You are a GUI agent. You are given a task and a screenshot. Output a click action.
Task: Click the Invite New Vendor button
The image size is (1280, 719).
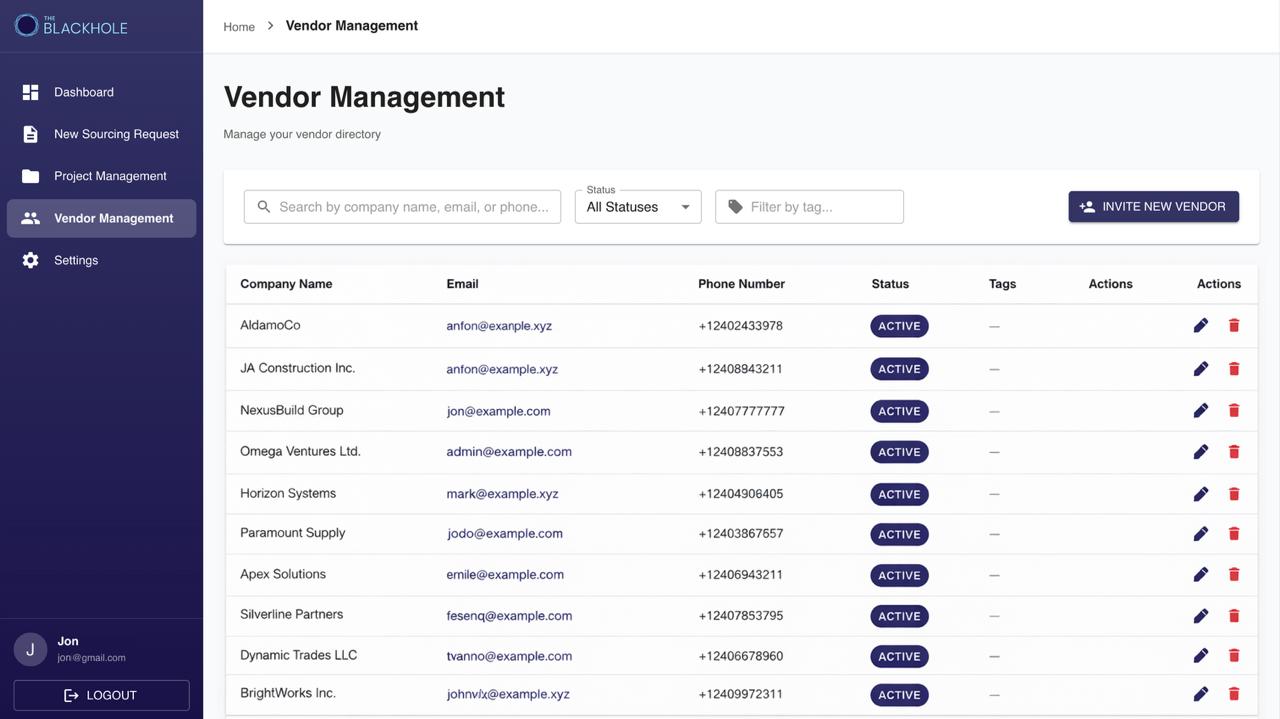1154,207
